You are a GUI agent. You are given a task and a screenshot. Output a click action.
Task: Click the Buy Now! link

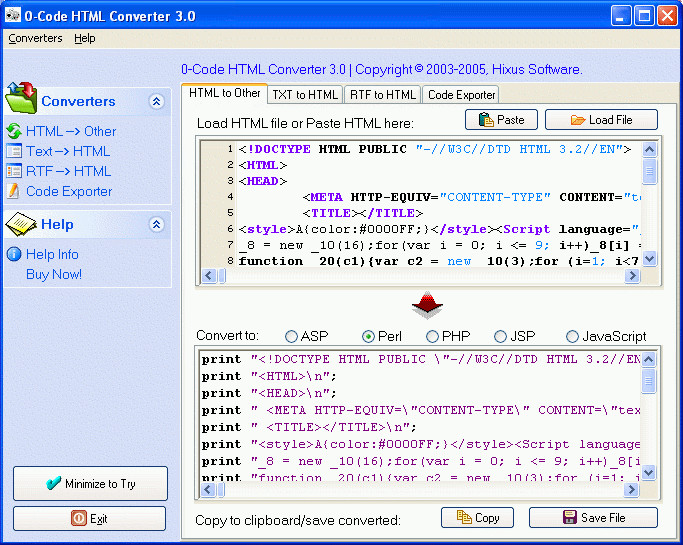tap(54, 274)
